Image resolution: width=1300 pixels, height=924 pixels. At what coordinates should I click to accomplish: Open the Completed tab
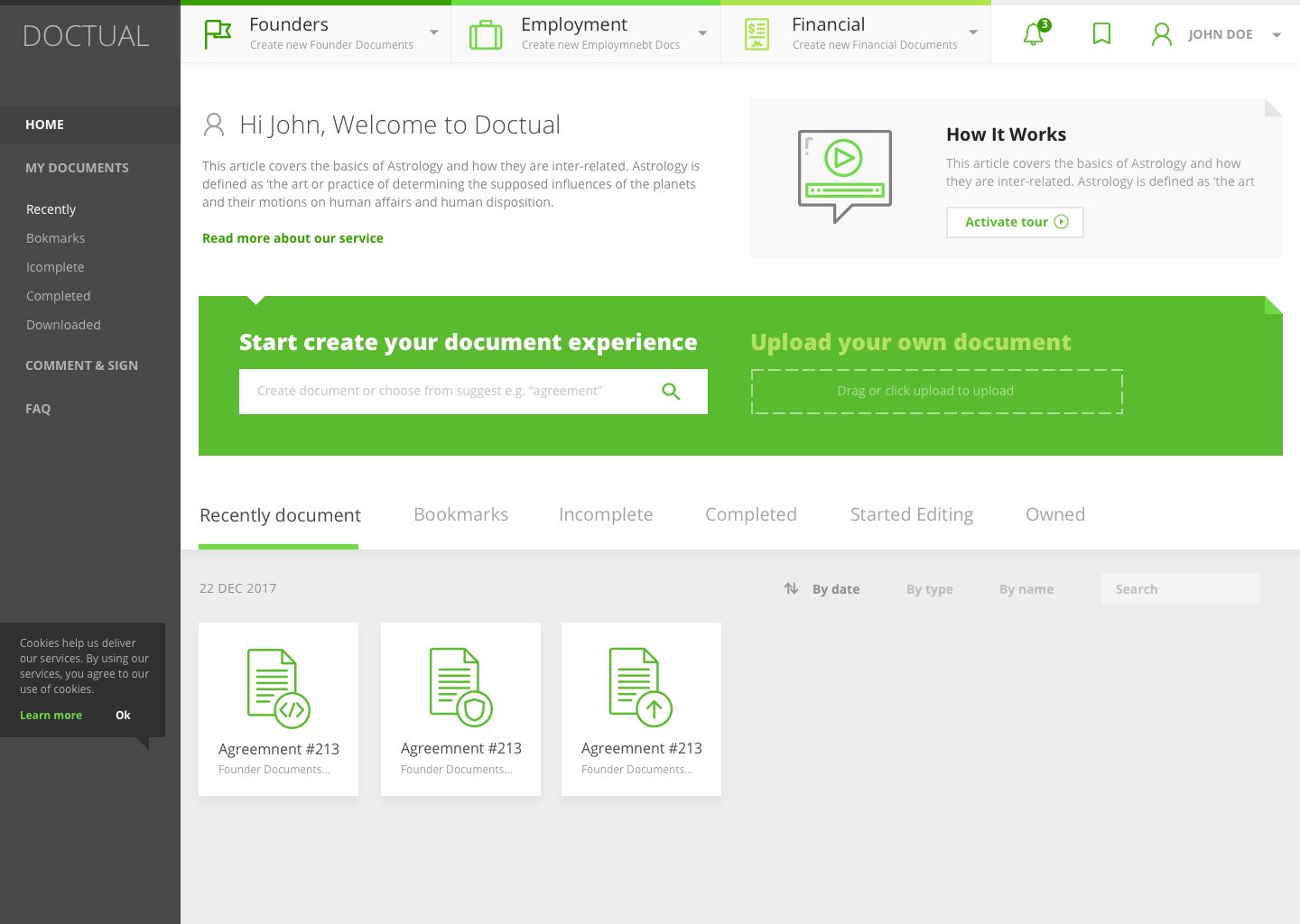click(750, 513)
